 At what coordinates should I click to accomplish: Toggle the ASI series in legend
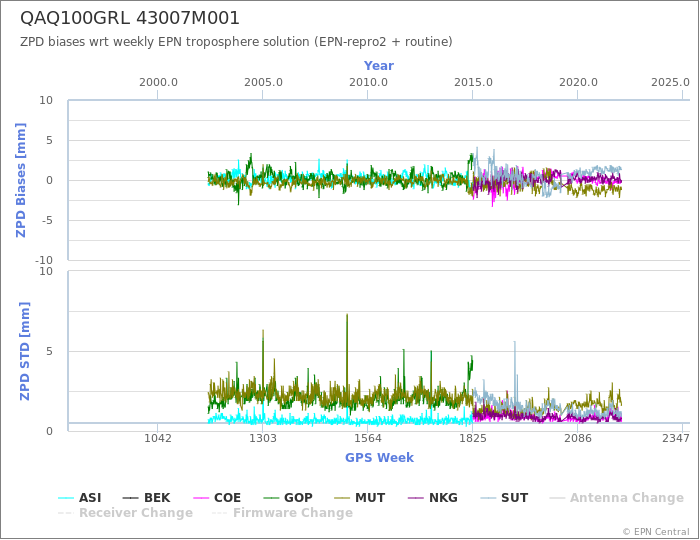click(80, 498)
